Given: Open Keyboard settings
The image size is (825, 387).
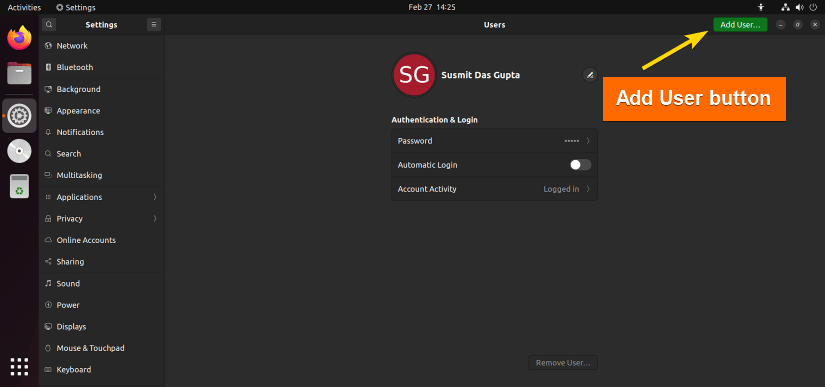Looking at the screenshot, I should [102, 370].
